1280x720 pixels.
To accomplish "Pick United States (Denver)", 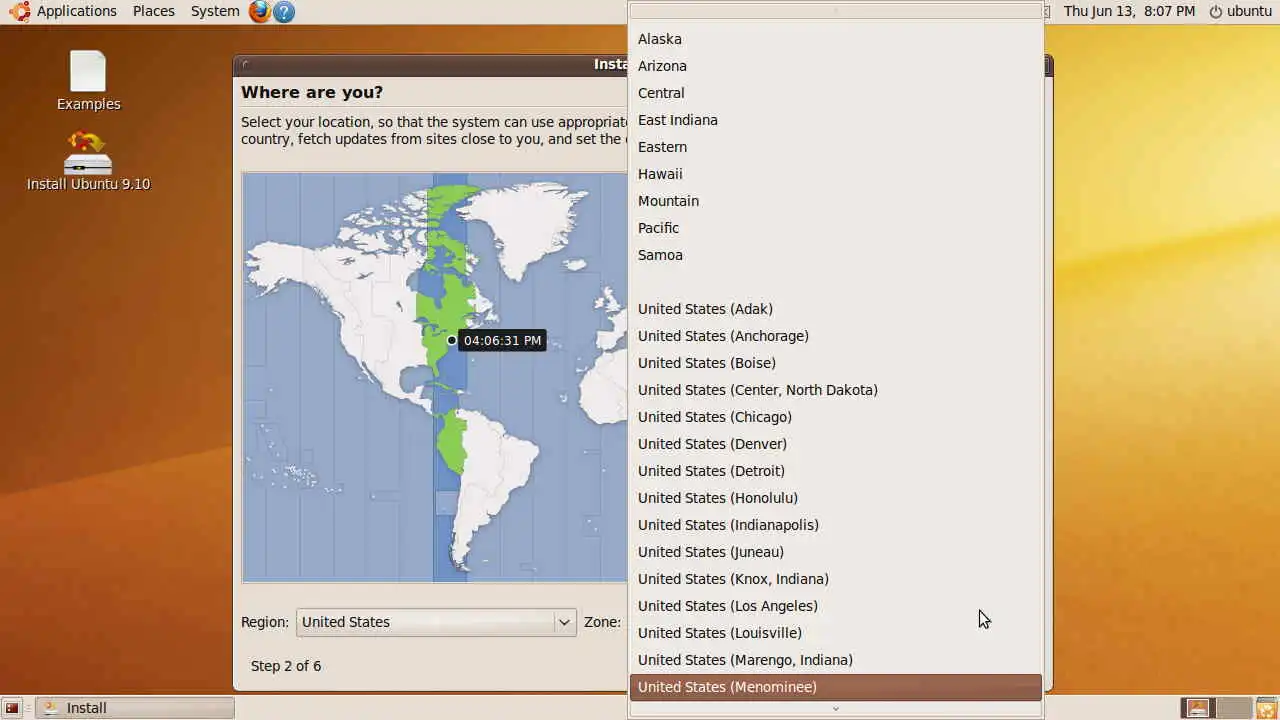I will click(835, 444).
